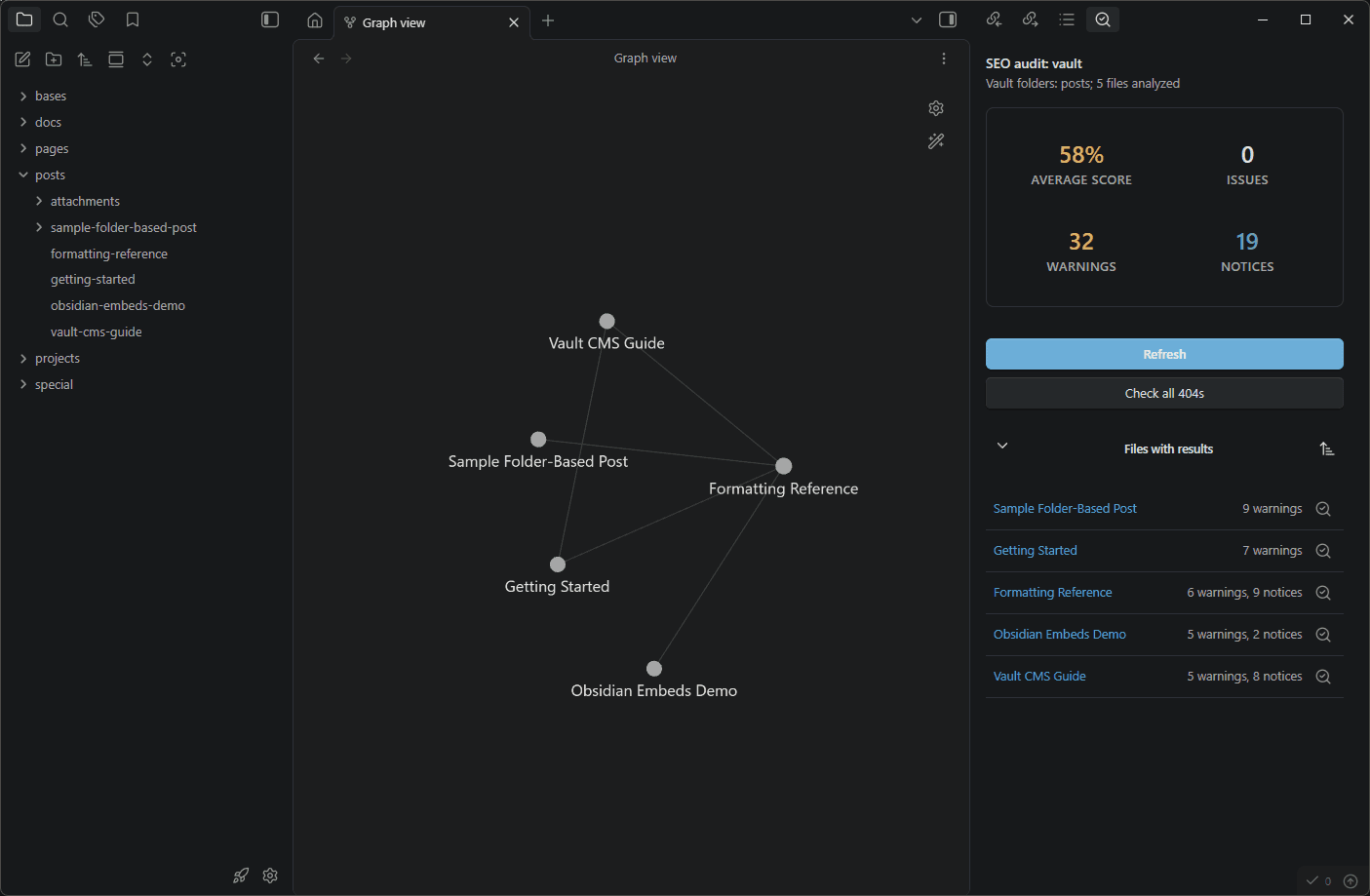This screenshot has width=1370, height=896.
Task: Toggle the right sidebar visibility
Action: pyautogui.click(x=946, y=19)
